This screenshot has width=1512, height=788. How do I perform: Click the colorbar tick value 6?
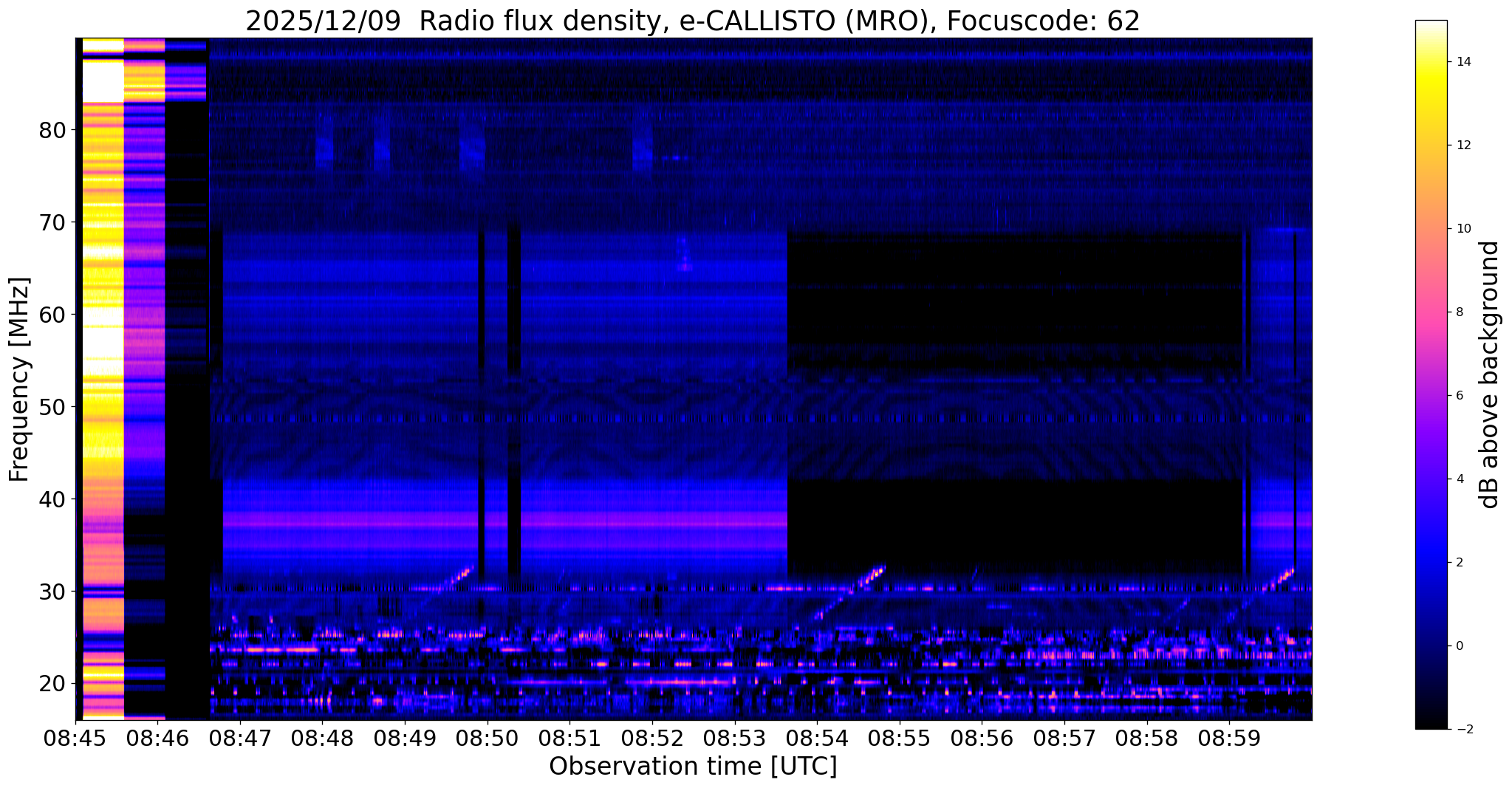point(1460,396)
